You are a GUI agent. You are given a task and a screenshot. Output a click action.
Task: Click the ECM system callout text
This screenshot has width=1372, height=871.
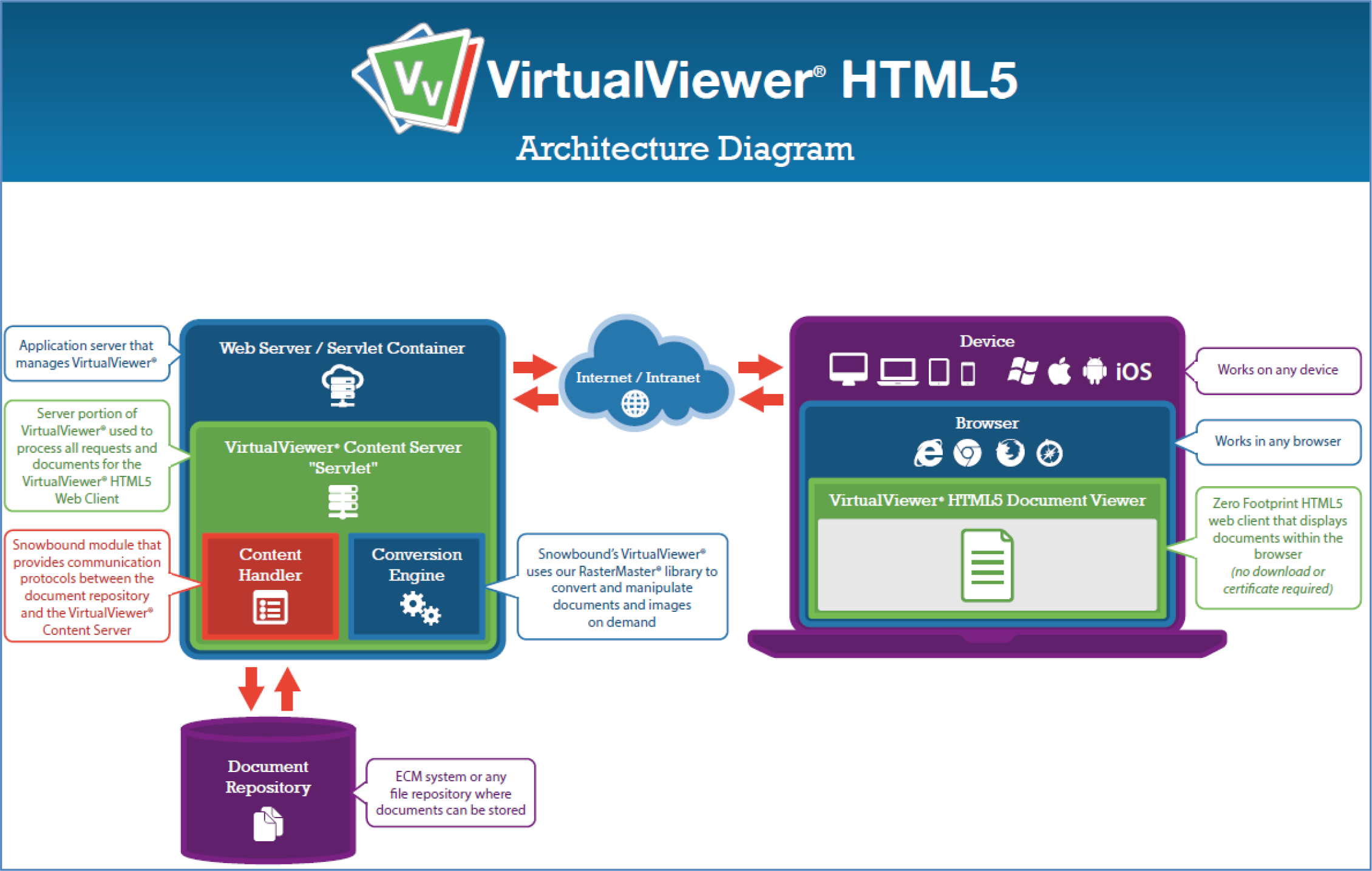click(x=450, y=793)
